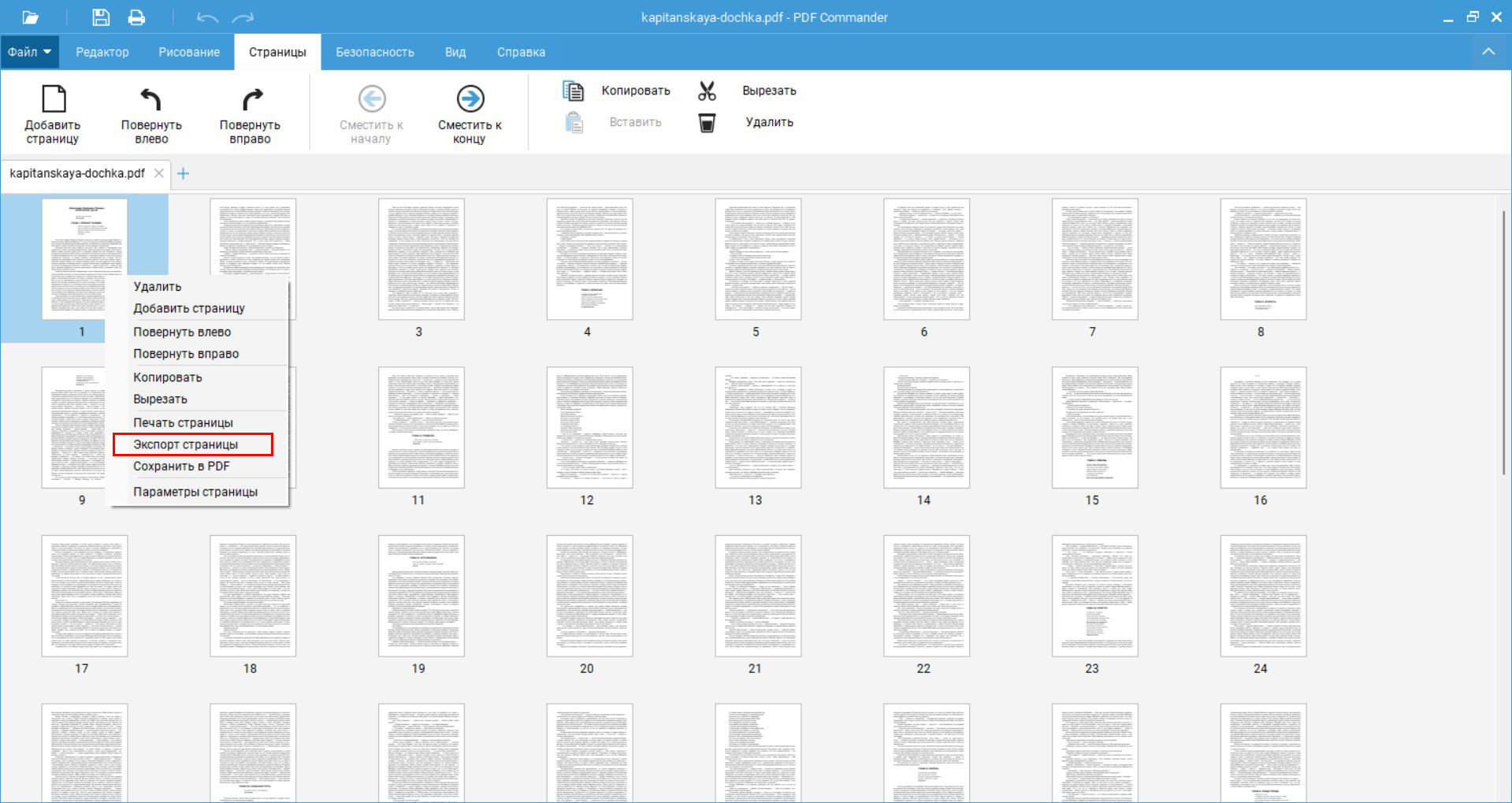Select page 11 thumbnail
Viewport: 1512px width, 803px height.
tap(422, 428)
